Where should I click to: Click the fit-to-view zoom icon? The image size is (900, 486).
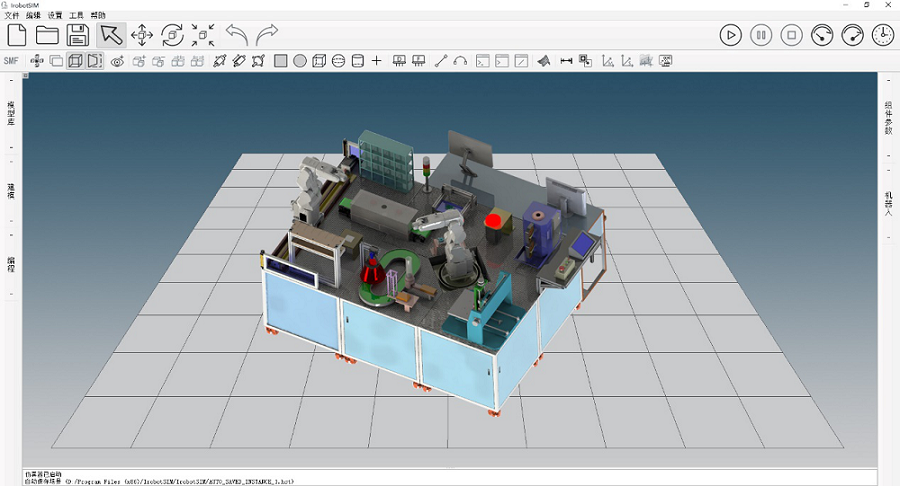(203, 35)
